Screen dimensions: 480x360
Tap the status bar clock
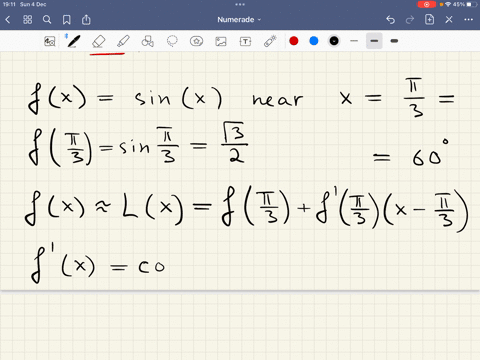9,4
